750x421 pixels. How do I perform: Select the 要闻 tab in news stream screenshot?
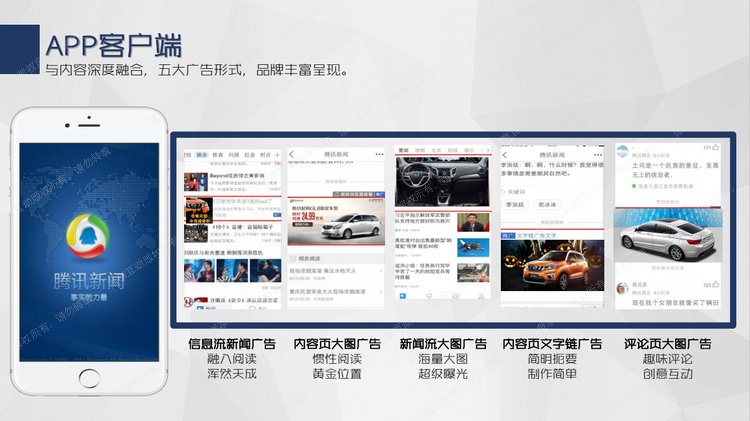404,150
